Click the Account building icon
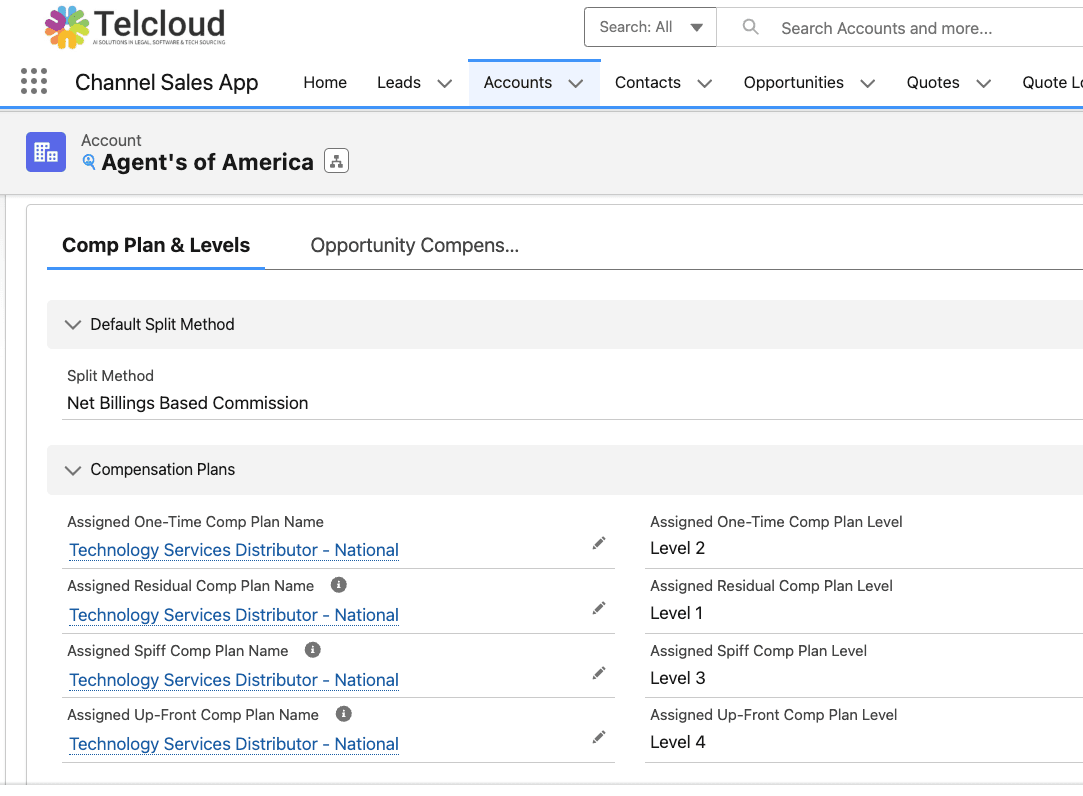 point(46,152)
